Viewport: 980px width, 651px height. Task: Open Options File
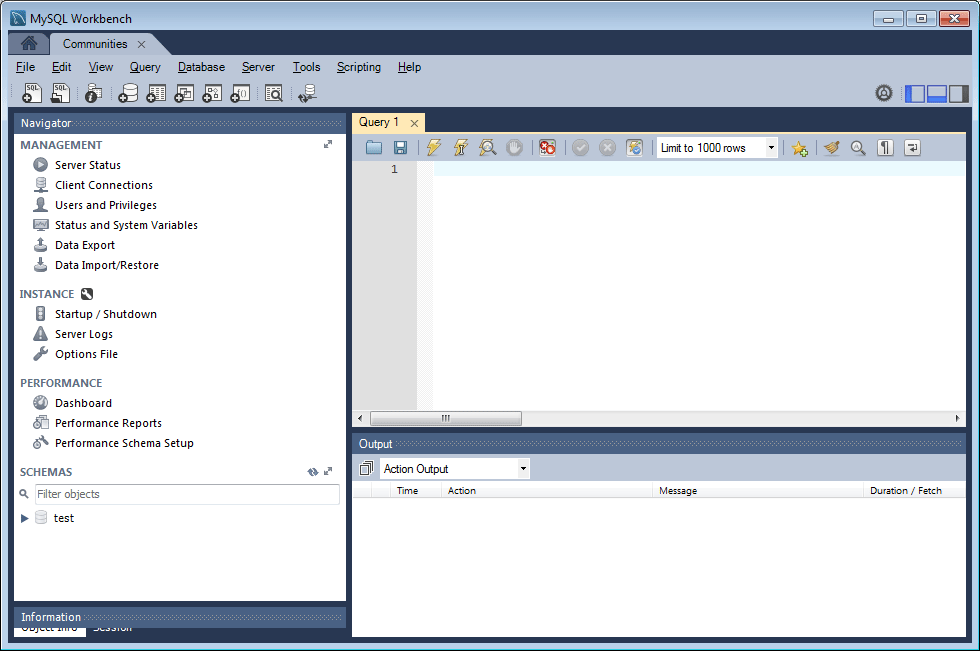coord(86,354)
